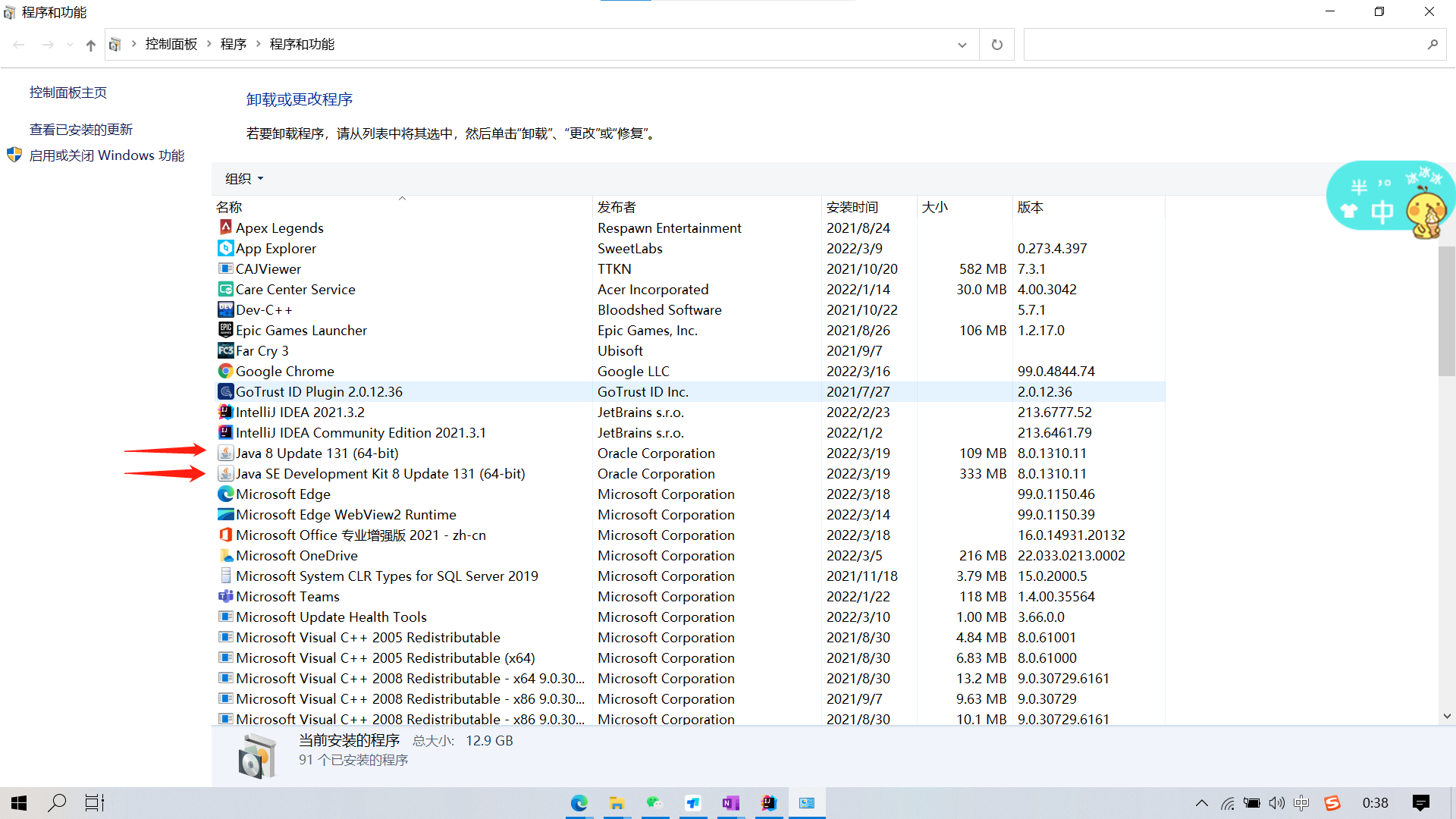Launch Edge browser from taskbar
Screen dimensions: 1456x819
579,803
